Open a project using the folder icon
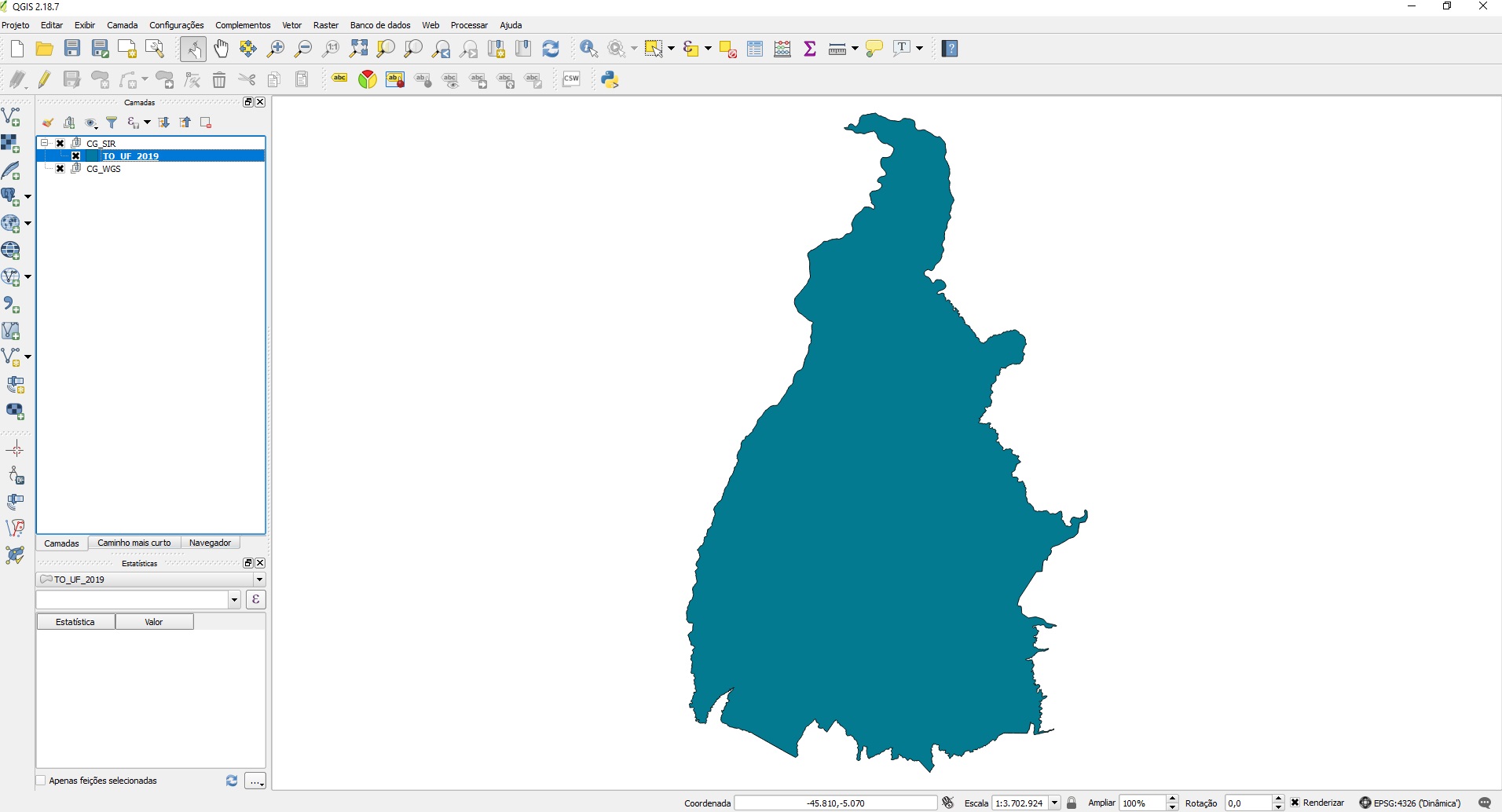1502x812 pixels. (x=45, y=49)
